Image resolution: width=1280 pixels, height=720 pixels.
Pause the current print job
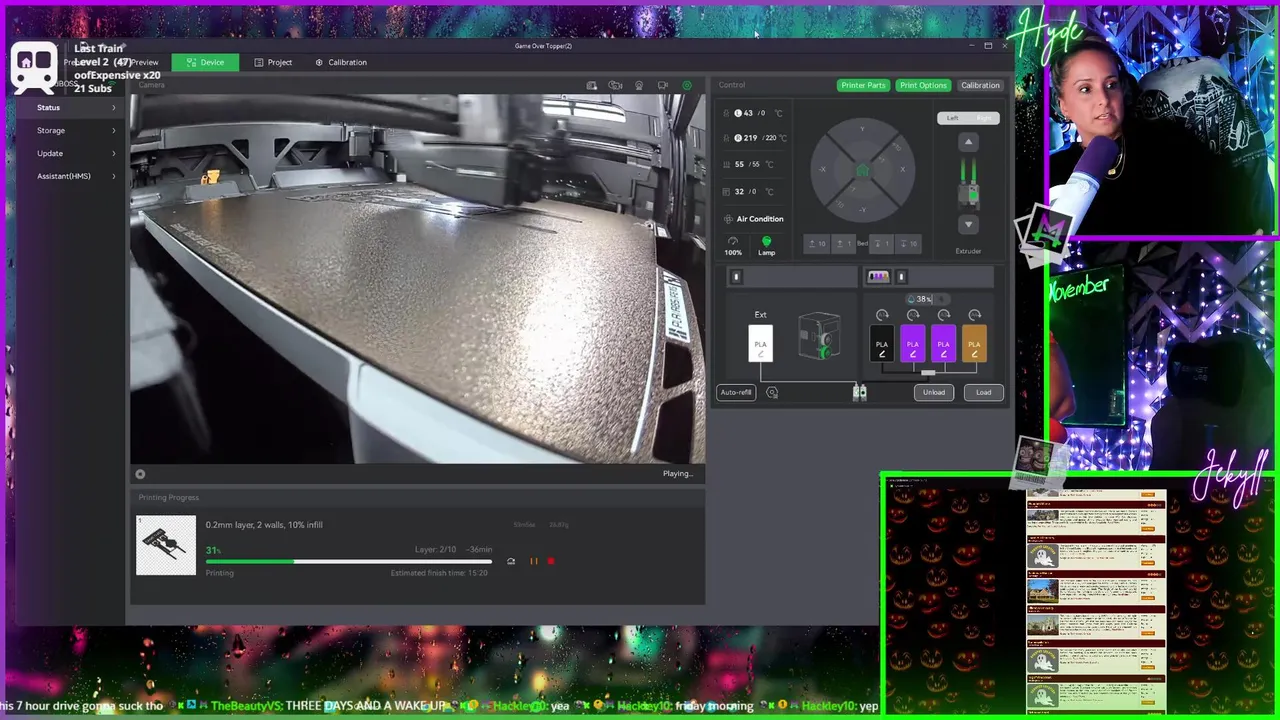click(x=533, y=561)
